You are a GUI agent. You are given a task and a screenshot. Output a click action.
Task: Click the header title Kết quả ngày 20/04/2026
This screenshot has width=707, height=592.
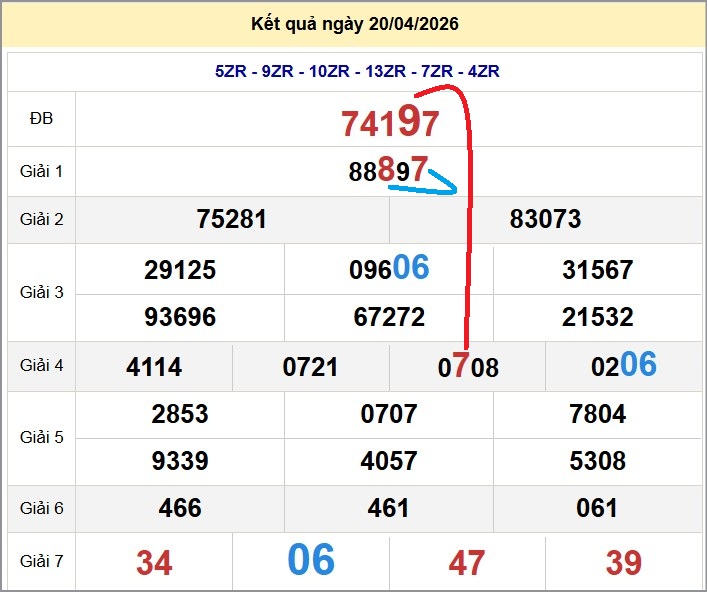356,24
